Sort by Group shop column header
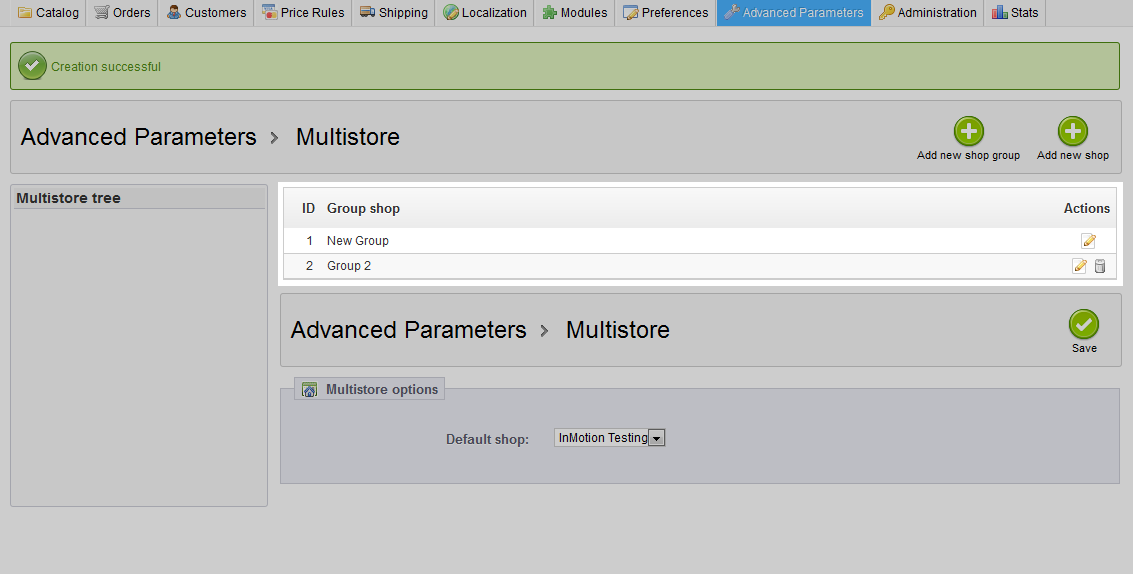The width and height of the screenshot is (1133, 574). 363,208
